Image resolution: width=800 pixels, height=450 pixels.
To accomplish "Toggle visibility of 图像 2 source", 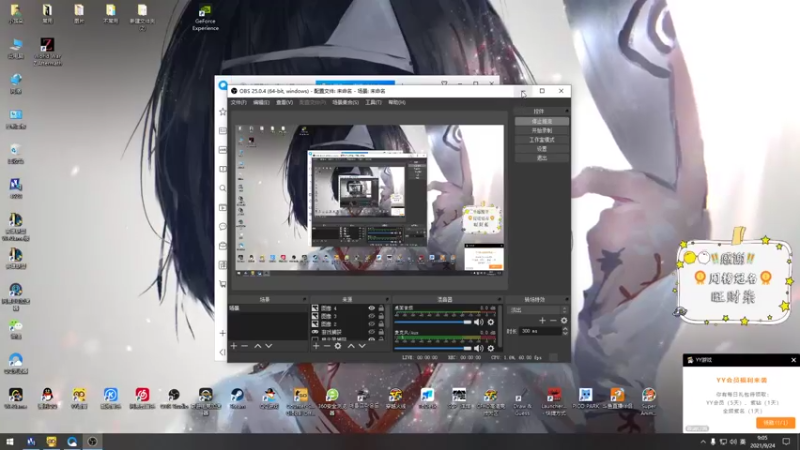I will click(371, 324).
